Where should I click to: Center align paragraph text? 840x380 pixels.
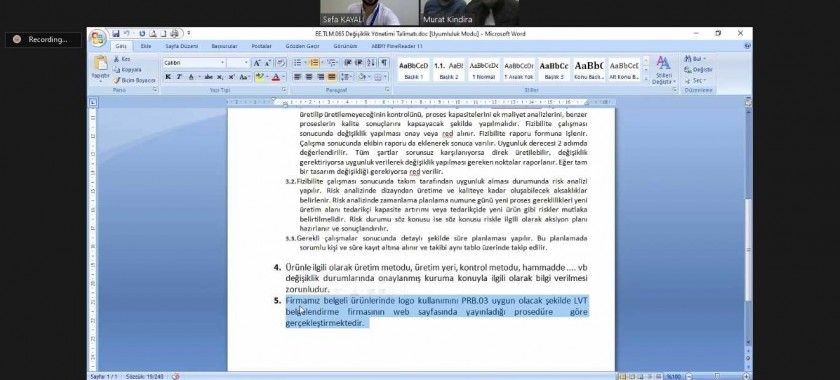309,77
